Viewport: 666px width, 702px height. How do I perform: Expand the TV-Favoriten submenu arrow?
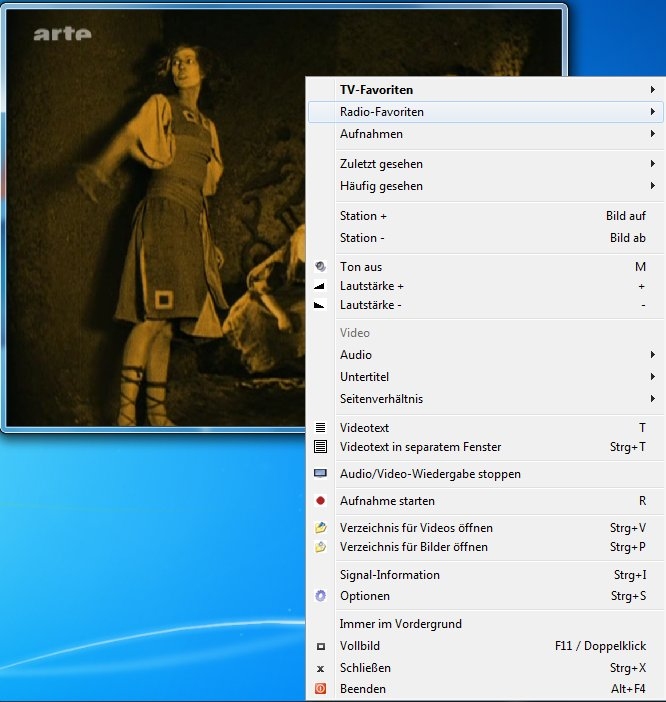pos(652,90)
